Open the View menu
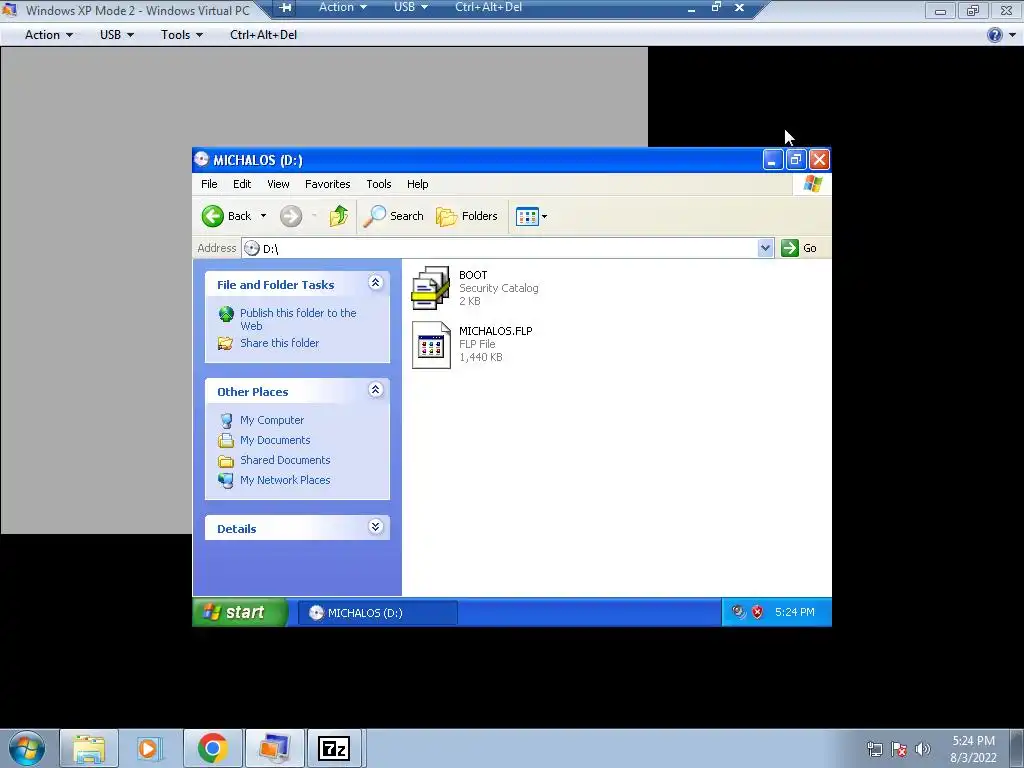This screenshot has width=1024, height=768. click(278, 184)
